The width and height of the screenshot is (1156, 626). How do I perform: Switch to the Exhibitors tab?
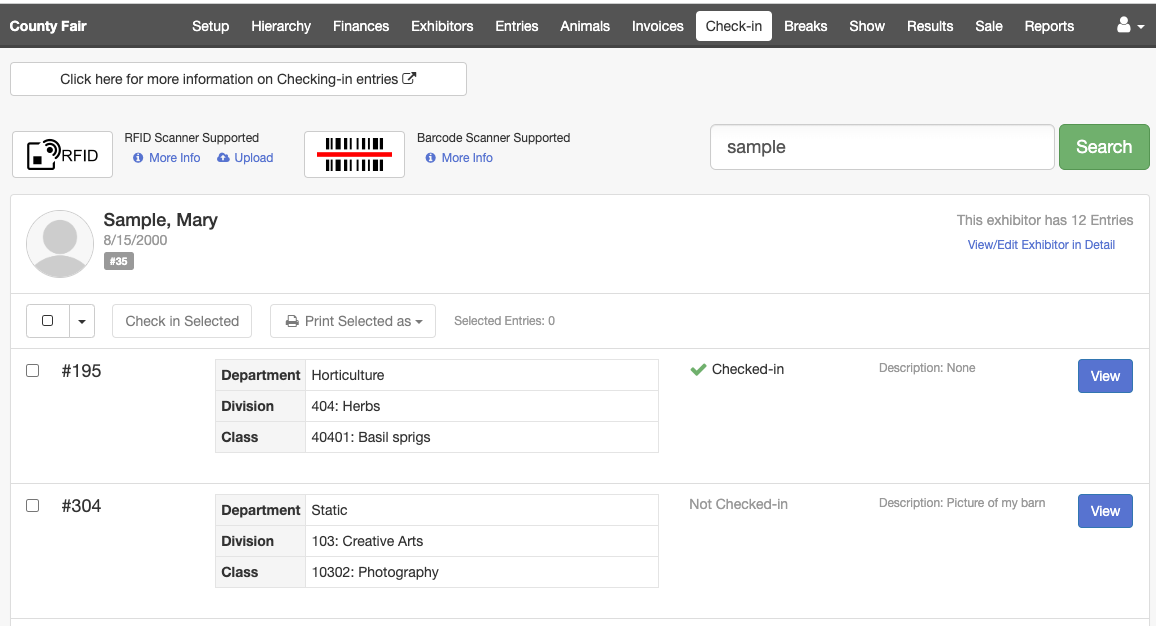coord(442,26)
